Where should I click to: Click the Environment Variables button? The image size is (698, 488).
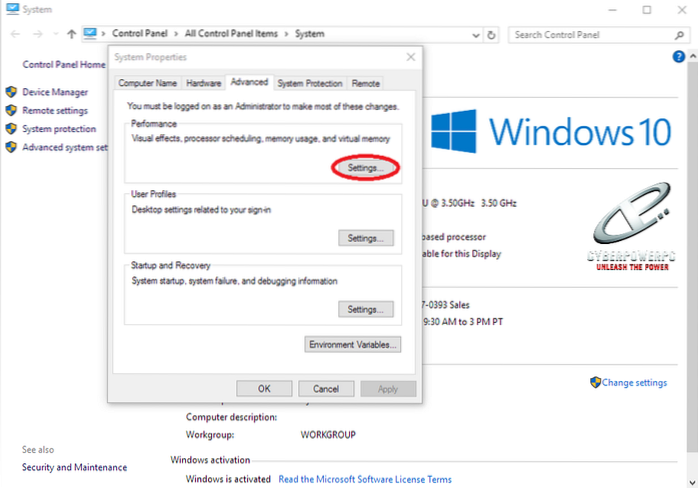point(352,344)
